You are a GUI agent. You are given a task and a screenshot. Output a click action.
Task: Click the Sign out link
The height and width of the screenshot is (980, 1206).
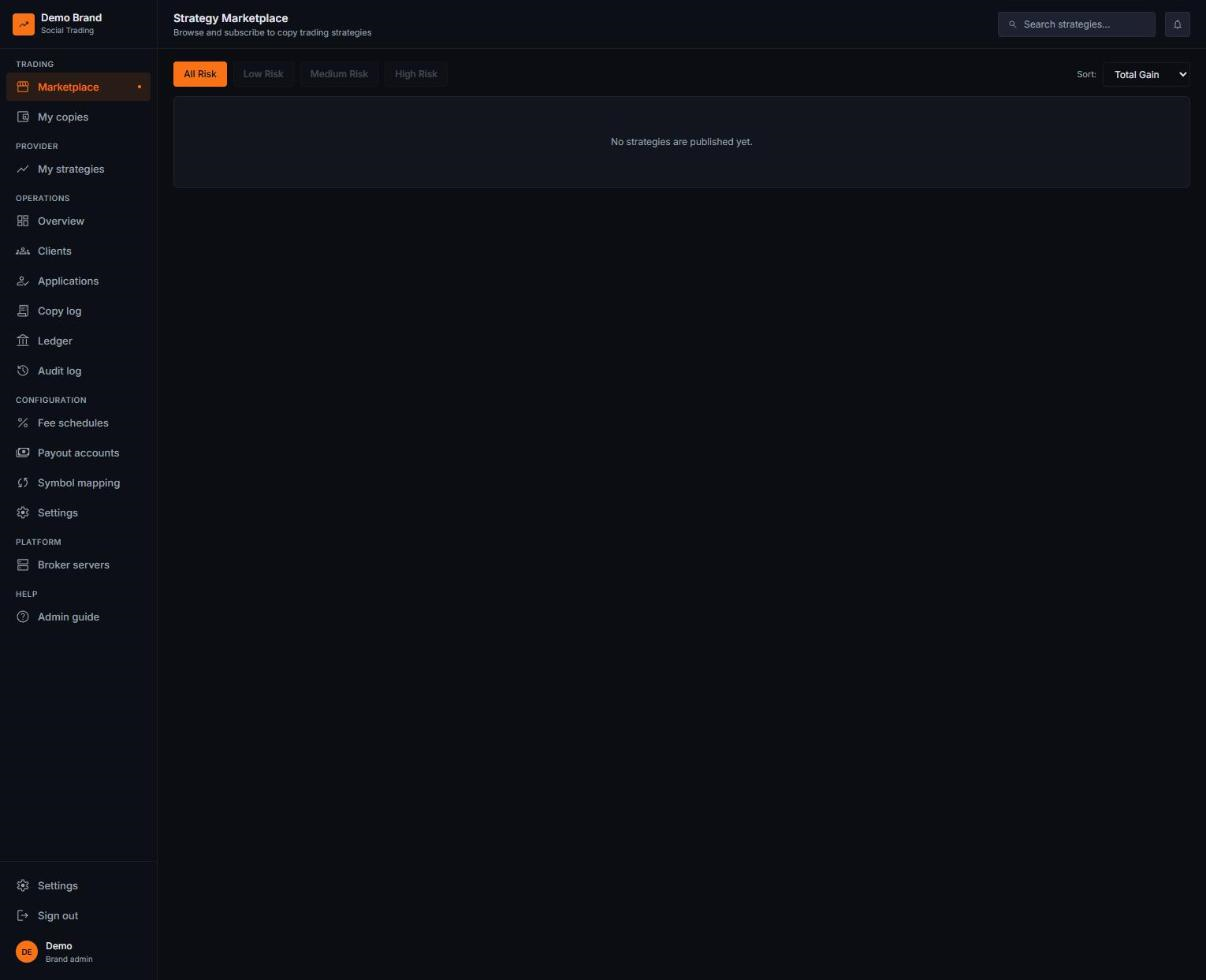click(78, 916)
